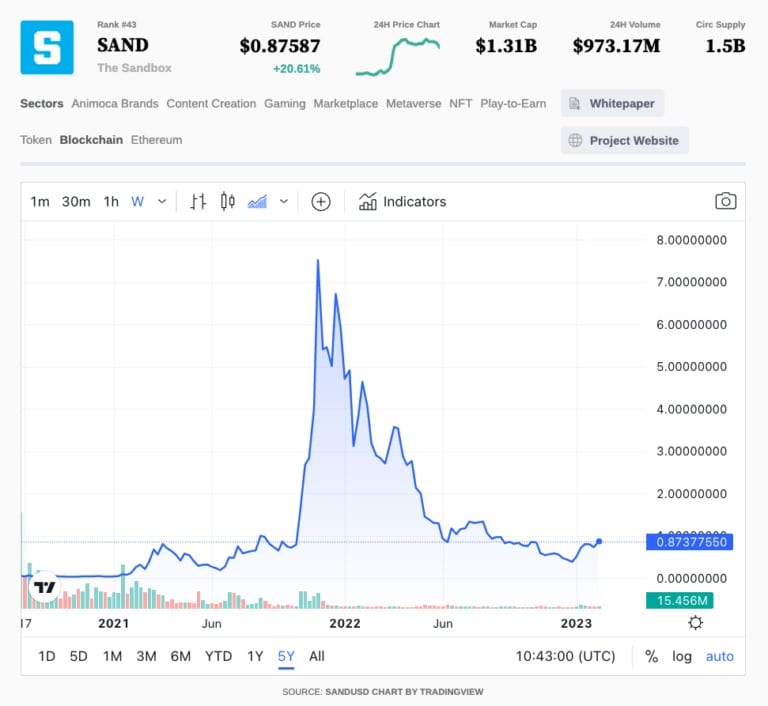Select the 1h interval

point(111,201)
